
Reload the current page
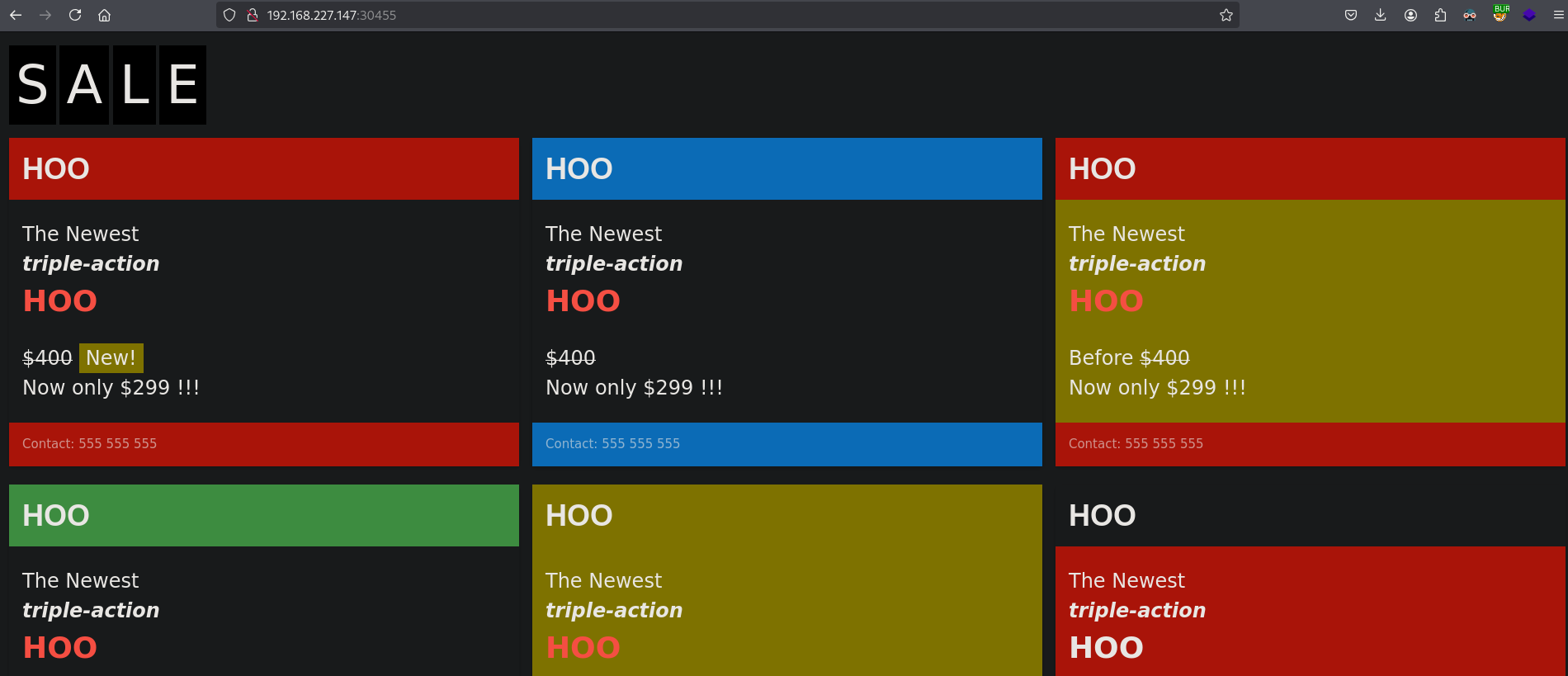[75, 15]
